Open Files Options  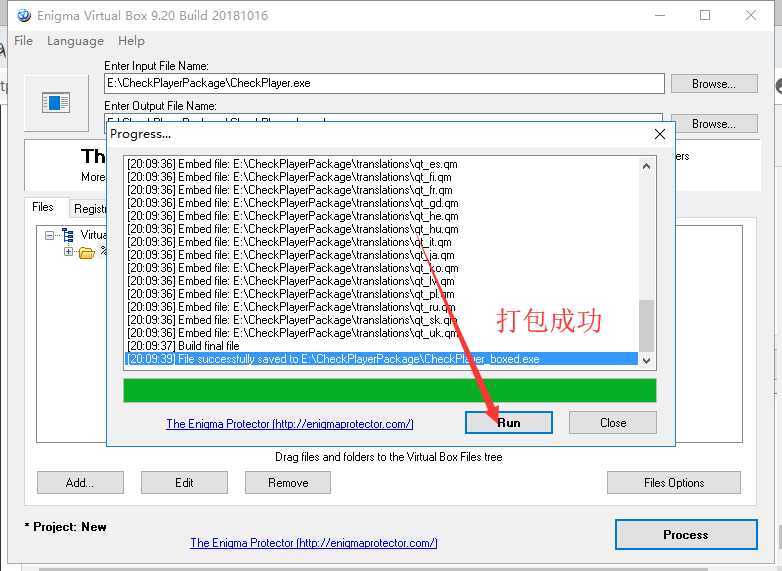pyautogui.click(x=674, y=483)
